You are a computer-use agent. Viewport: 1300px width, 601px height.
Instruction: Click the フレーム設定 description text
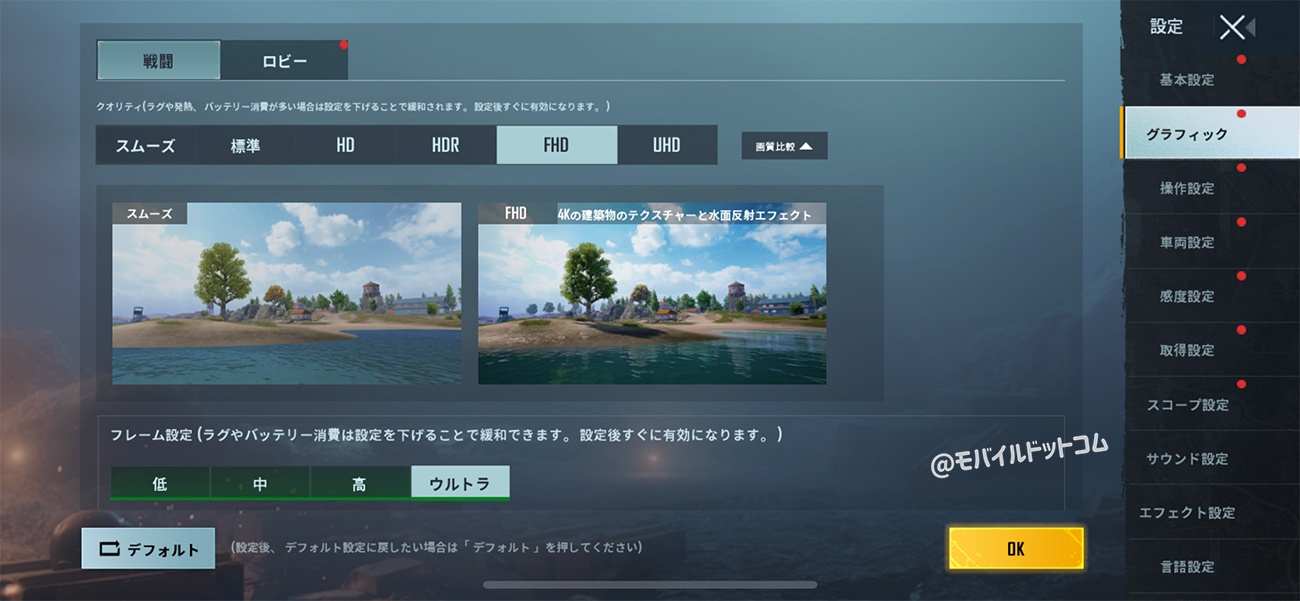point(446,436)
